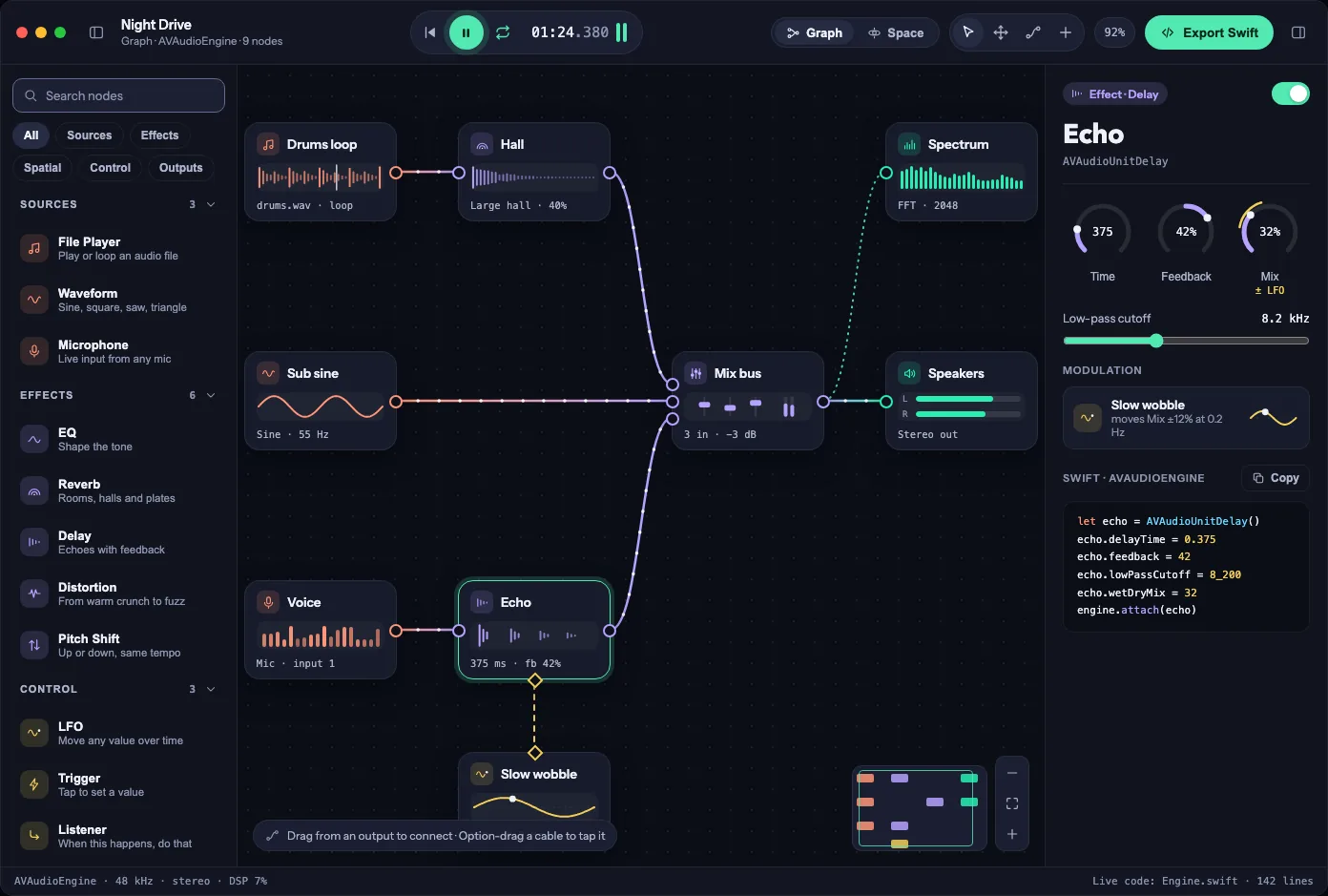Click the fit-to-screen minimap icon
Viewport: 1328px width, 896px height.
[x=1012, y=803]
